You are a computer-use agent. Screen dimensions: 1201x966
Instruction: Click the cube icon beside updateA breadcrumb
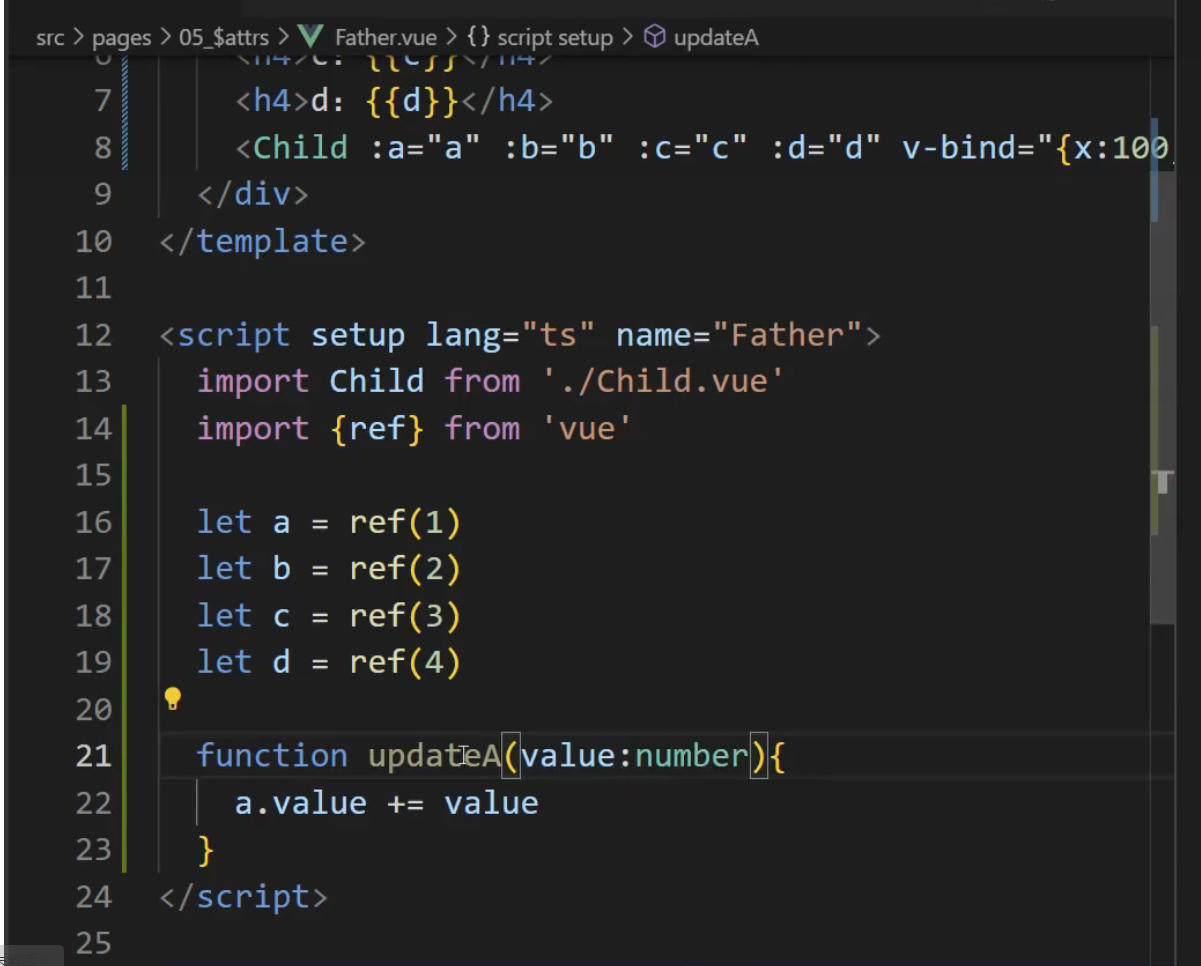coord(654,37)
